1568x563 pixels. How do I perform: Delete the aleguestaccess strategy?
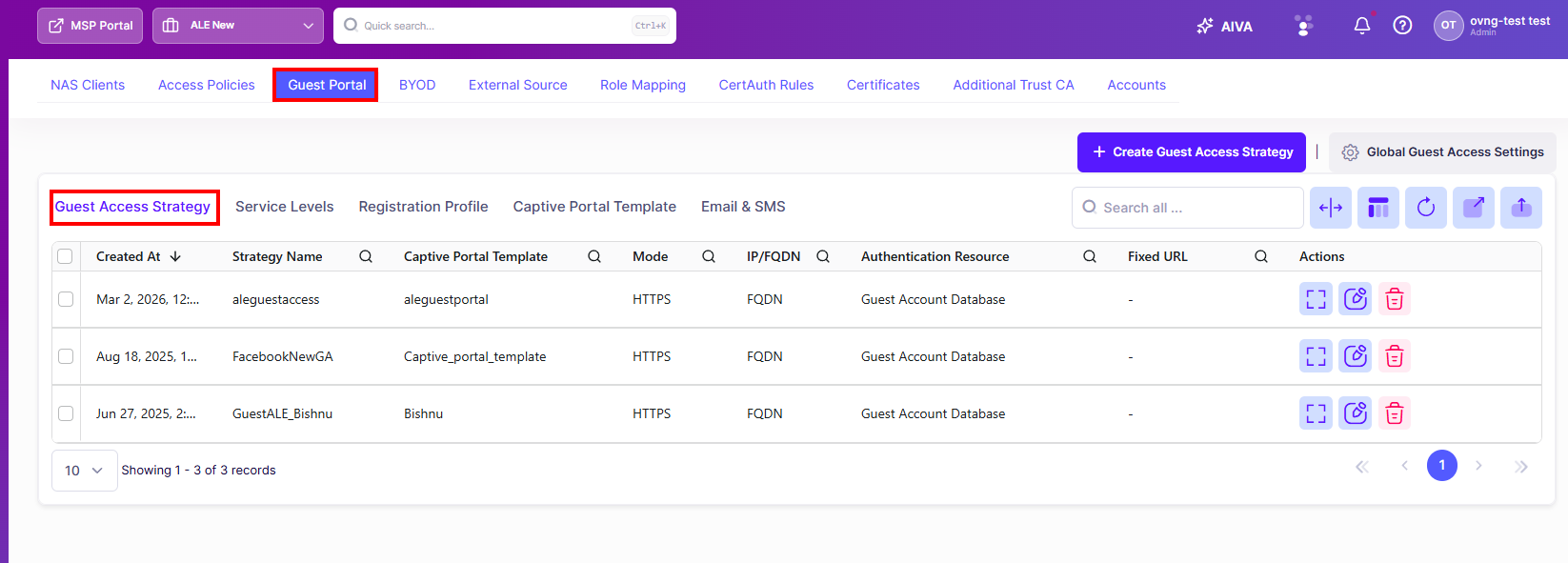pos(1395,299)
